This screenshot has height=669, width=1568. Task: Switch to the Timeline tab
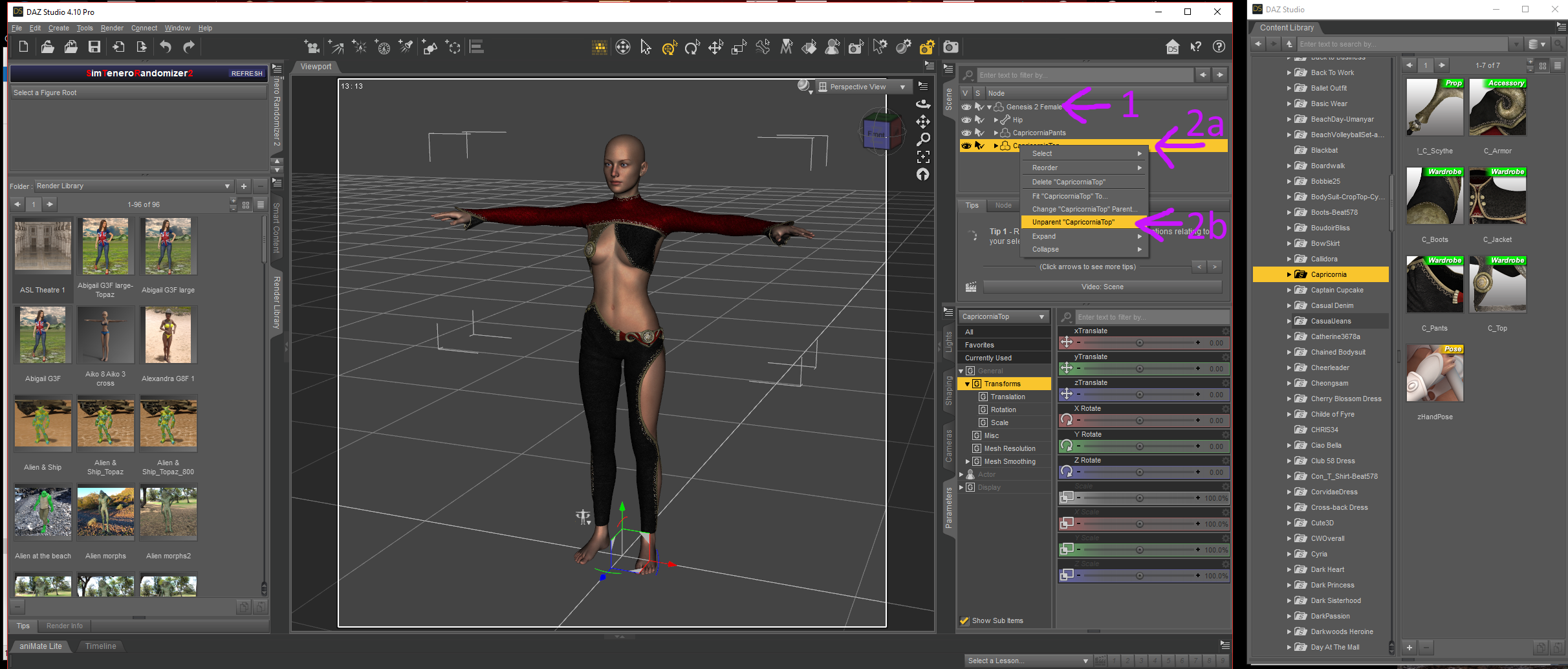click(101, 646)
